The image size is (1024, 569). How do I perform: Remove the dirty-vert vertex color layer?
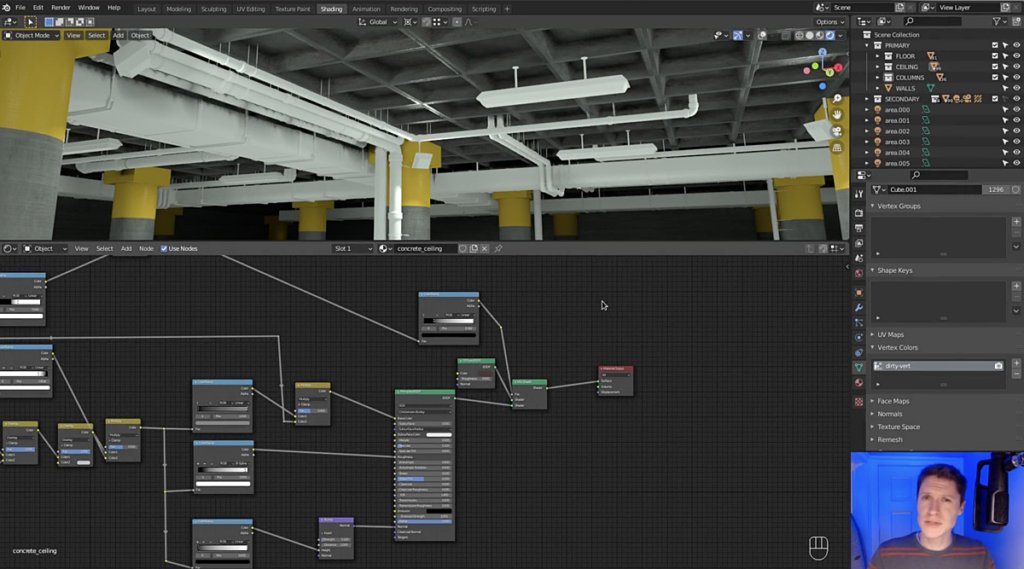1016,374
